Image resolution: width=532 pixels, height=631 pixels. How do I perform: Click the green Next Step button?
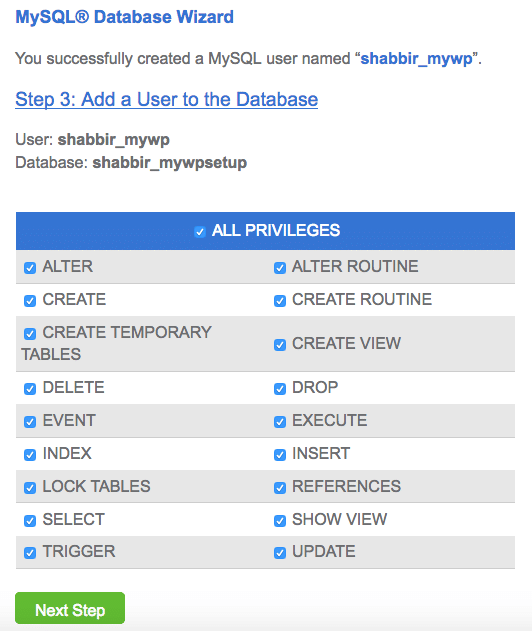(70, 608)
